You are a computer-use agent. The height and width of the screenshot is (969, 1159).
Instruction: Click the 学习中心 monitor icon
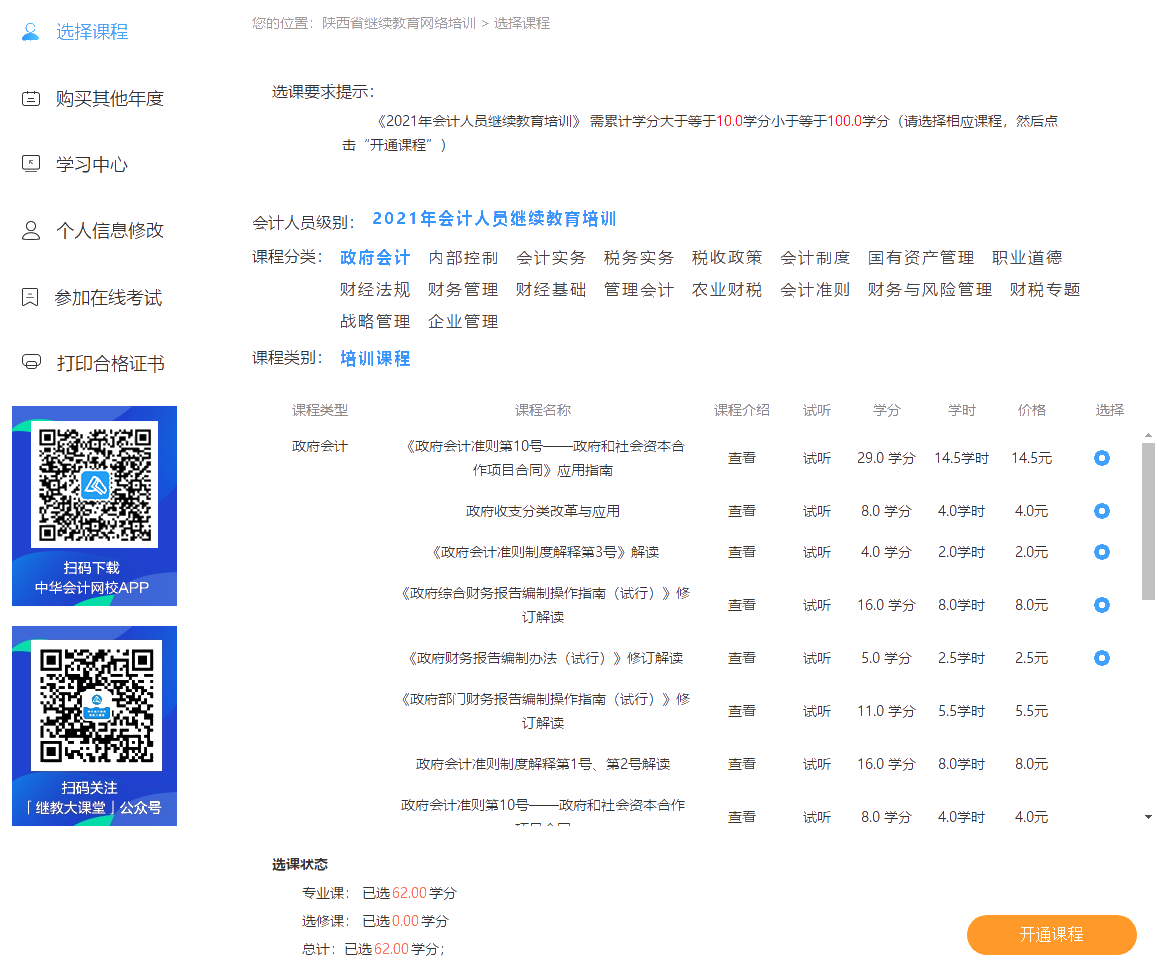pyautogui.click(x=31, y=164)
